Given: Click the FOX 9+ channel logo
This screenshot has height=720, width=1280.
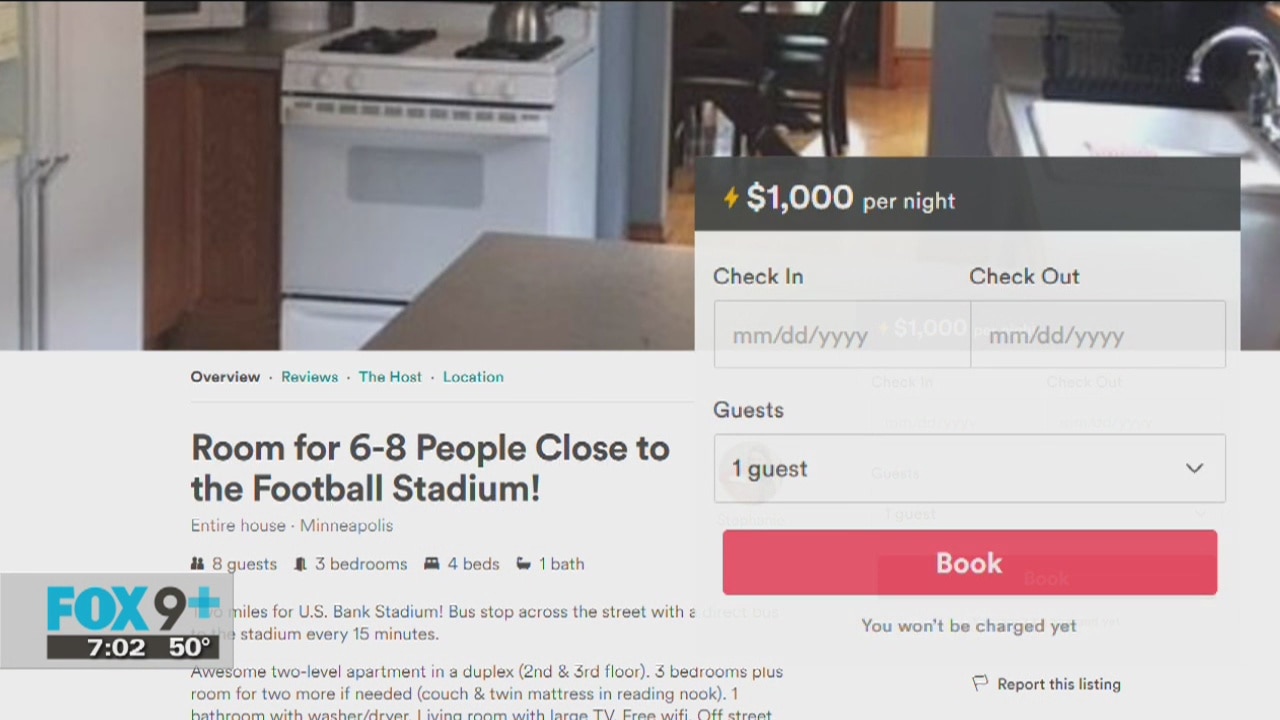Looking at the screenshot, I should coord(132,609).
